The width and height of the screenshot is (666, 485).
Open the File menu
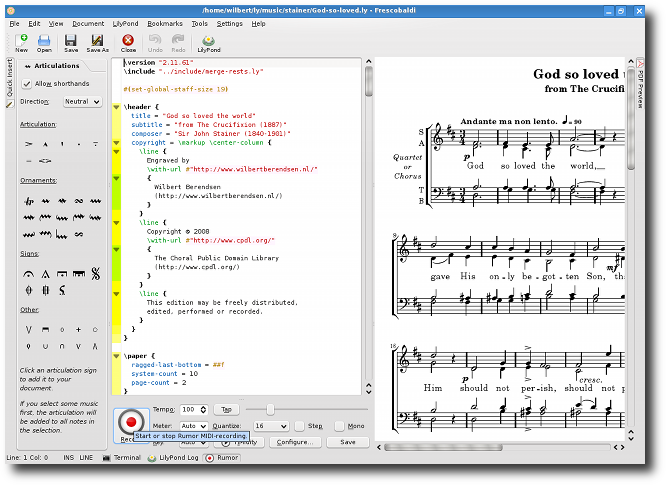14,23
